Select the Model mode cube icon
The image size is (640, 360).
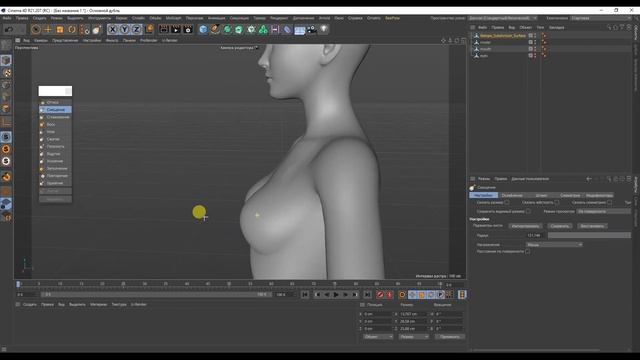pos(6,60)
